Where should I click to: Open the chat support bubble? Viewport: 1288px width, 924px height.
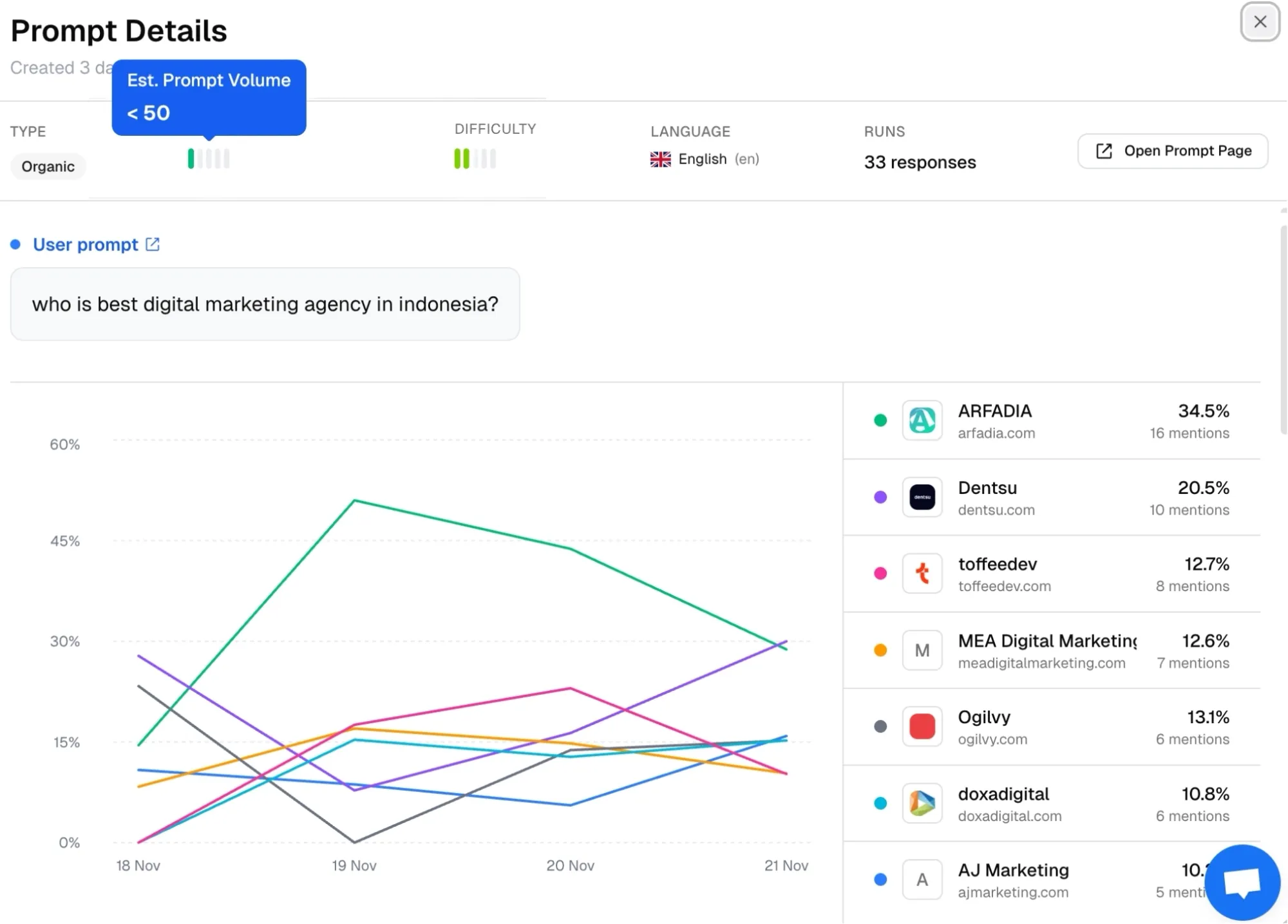coord(1242,882)
